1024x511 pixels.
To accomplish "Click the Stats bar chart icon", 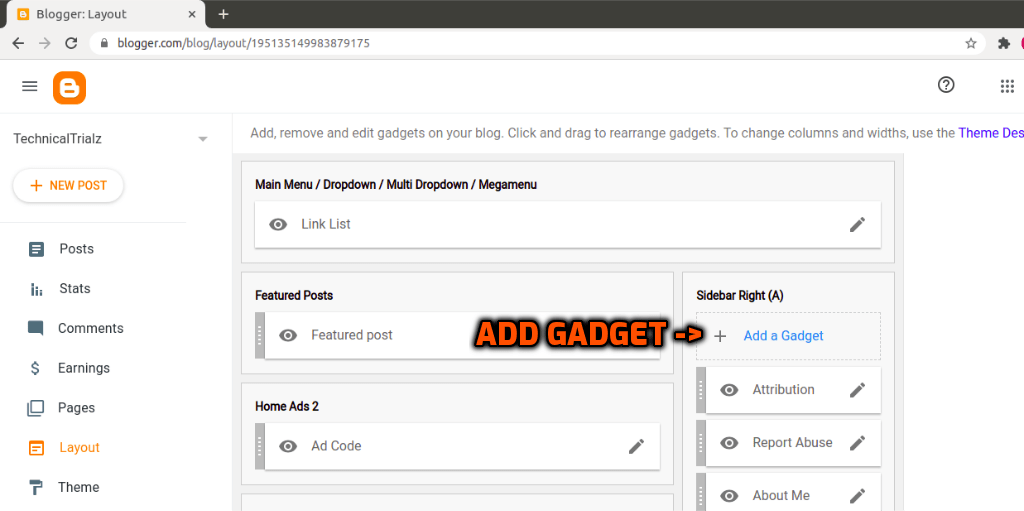I will point(37,289).
